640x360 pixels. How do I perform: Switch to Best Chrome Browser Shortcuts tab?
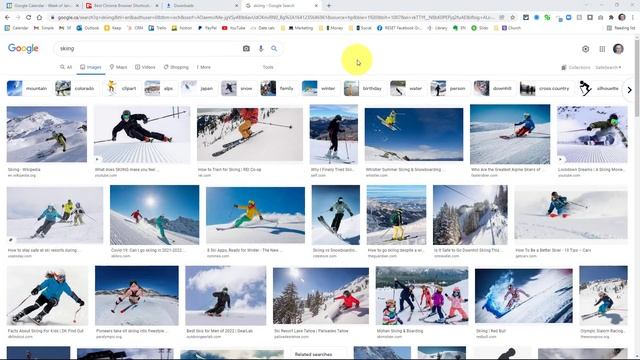(121, 6)
